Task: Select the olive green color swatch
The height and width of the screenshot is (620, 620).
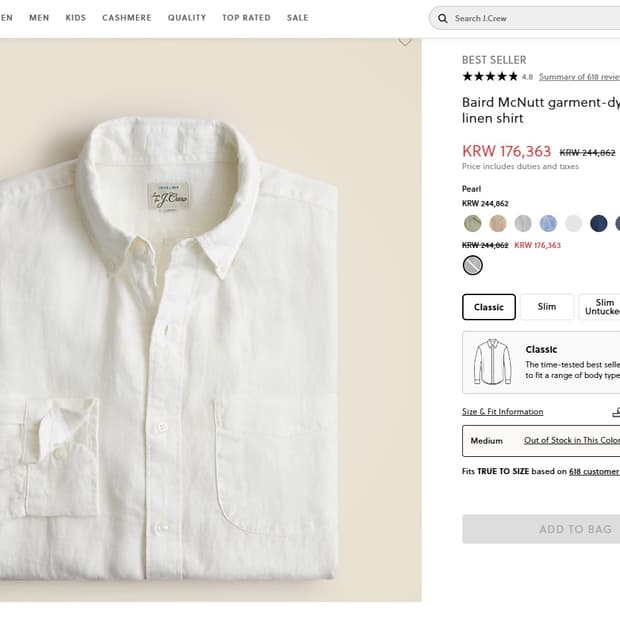Action: (x=473, y=223)
